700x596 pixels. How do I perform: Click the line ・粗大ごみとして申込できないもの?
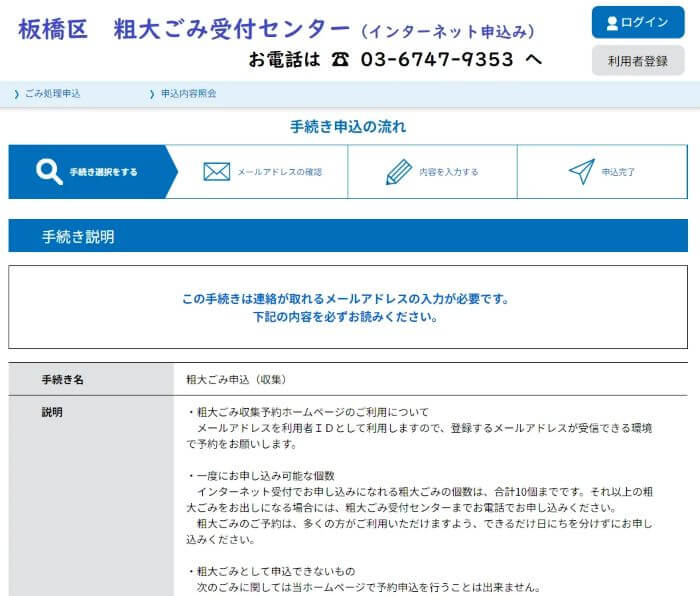coord(271,571)
